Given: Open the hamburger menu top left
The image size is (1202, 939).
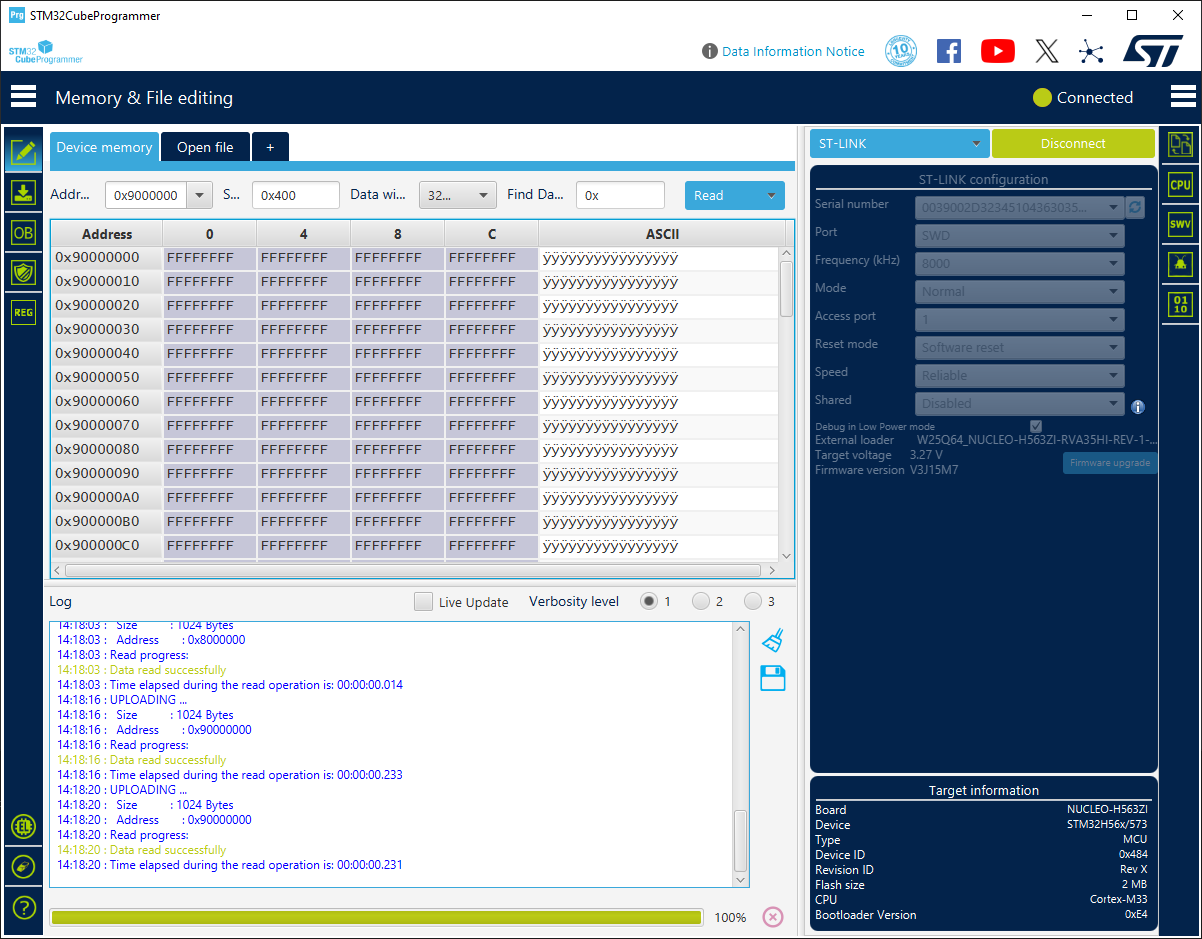Looking at the screenshot, I should coord(23,96).
